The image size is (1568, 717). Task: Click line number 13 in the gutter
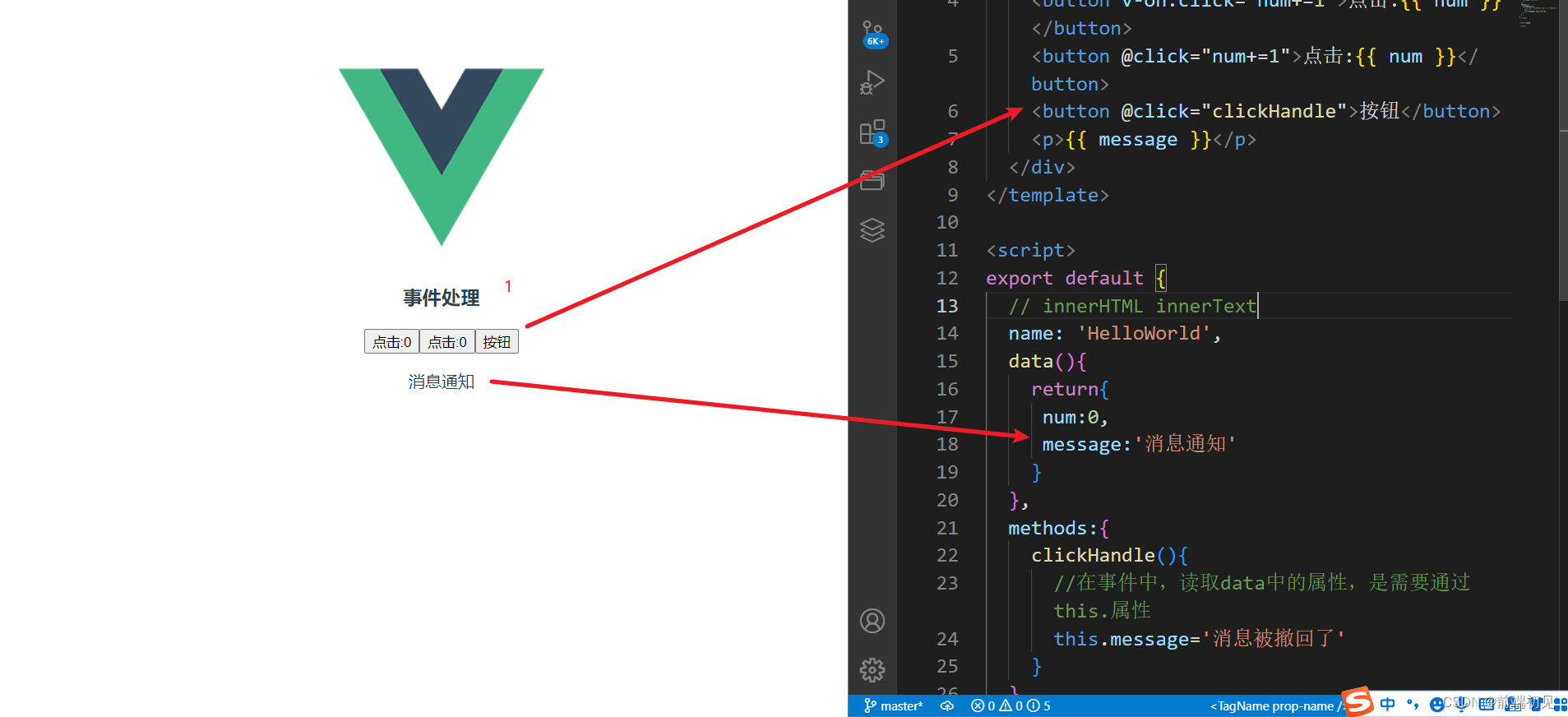[x=947, y=306]
